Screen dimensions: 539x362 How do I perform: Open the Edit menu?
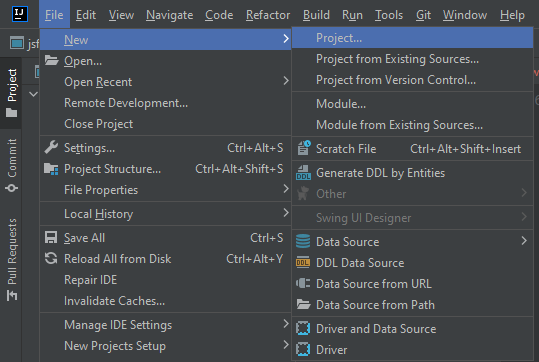[86, 15]
